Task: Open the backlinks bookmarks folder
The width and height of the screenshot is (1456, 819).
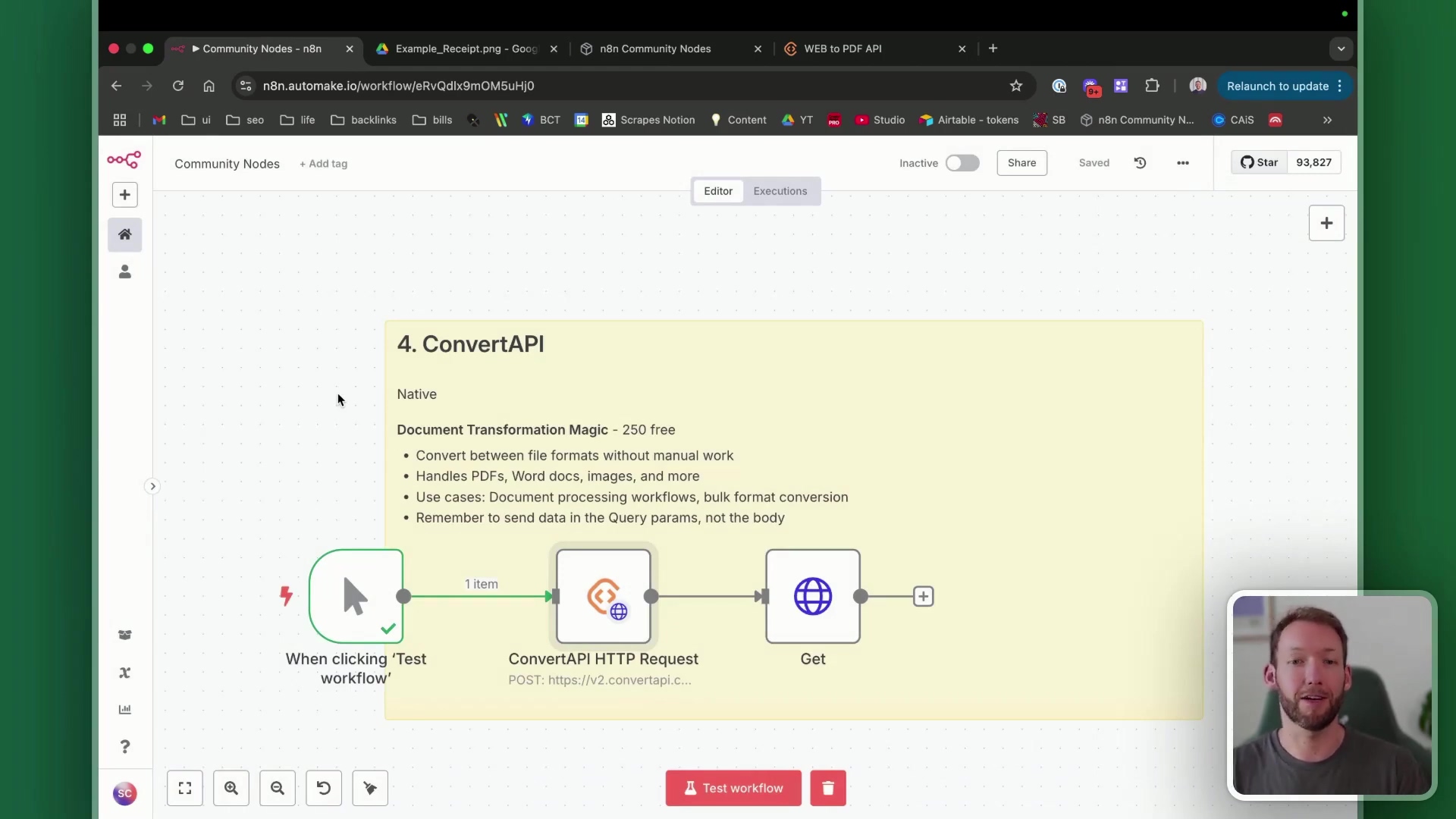Action: tap(364, 120)
